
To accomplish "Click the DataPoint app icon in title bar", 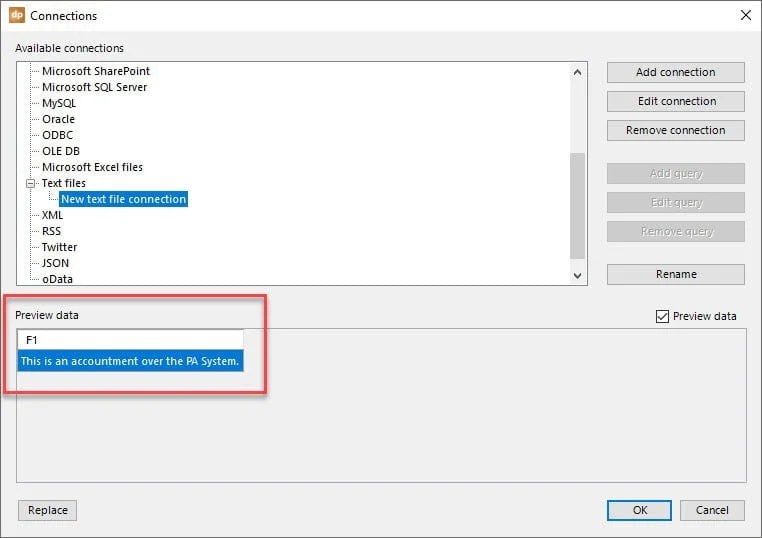I will [17, 15].
